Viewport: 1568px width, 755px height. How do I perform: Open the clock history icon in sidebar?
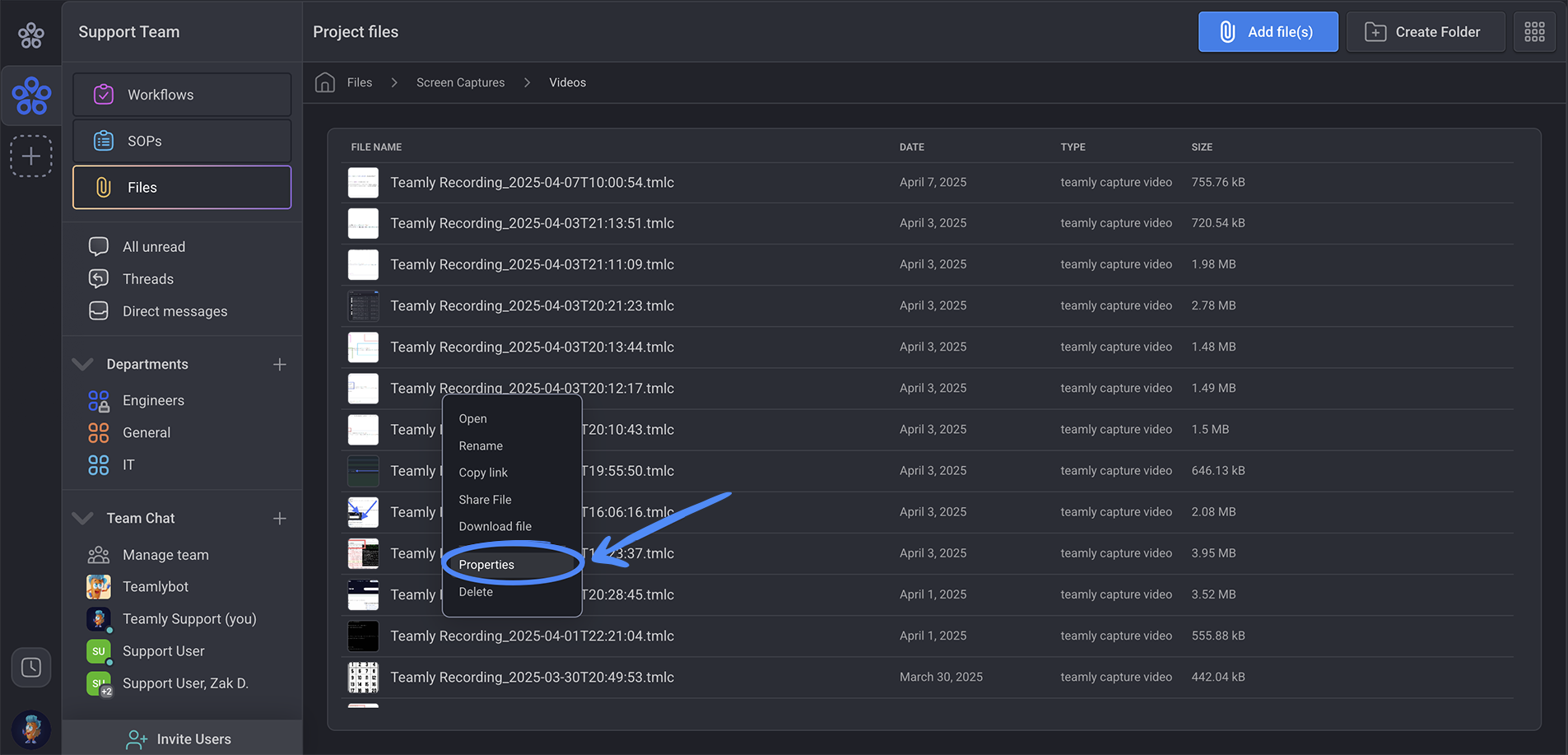[x=31, y=667]
